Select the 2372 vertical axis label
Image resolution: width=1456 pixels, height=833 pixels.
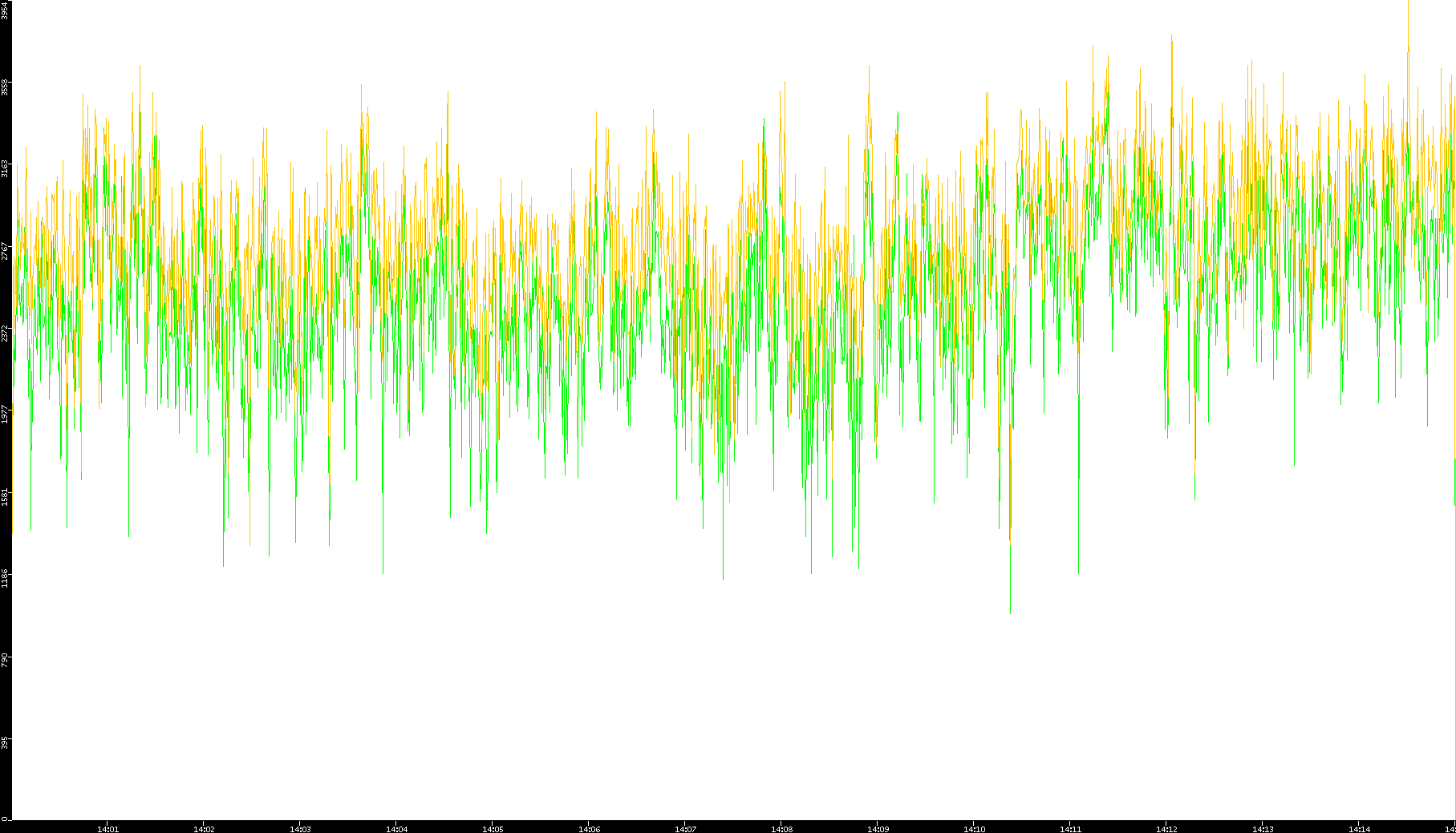click(5, 332)
